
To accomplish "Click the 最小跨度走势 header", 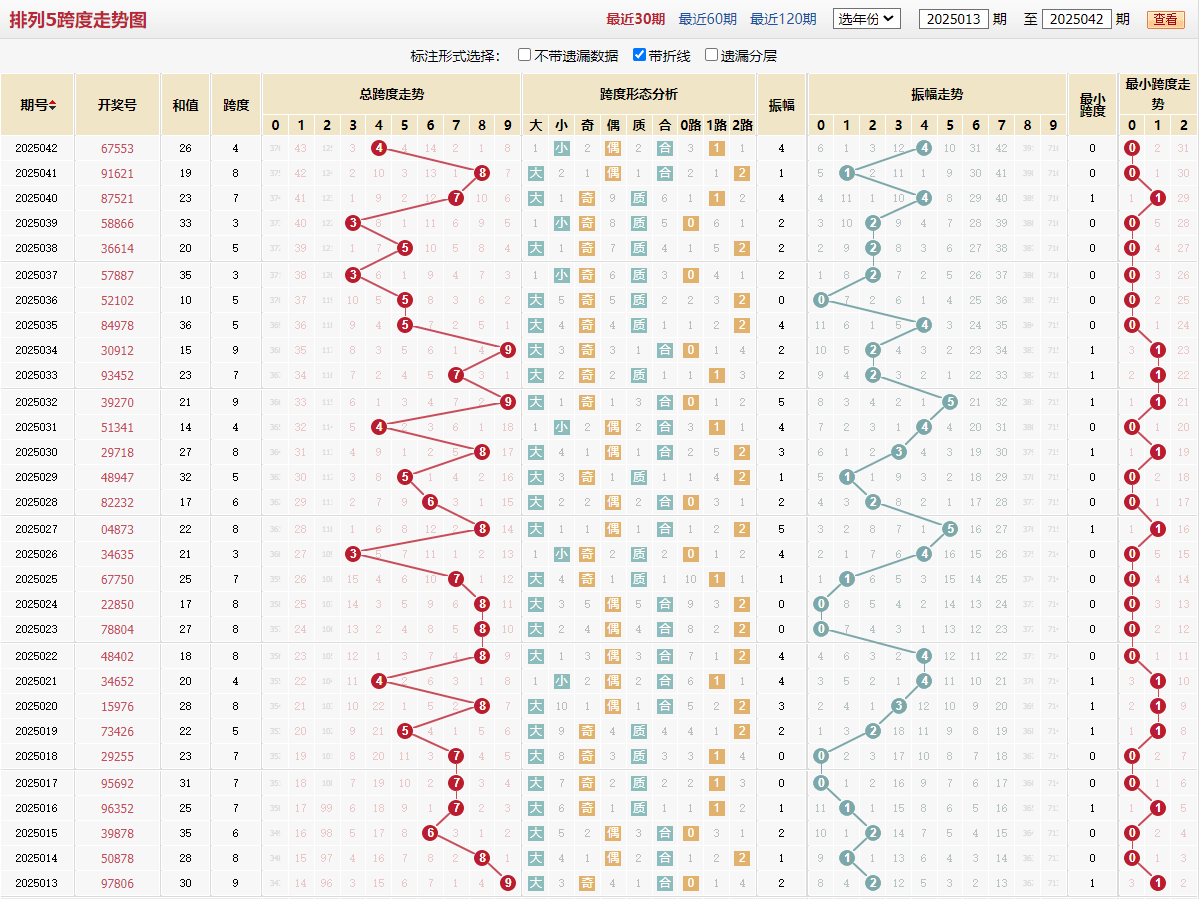I will coord(1158,94).
